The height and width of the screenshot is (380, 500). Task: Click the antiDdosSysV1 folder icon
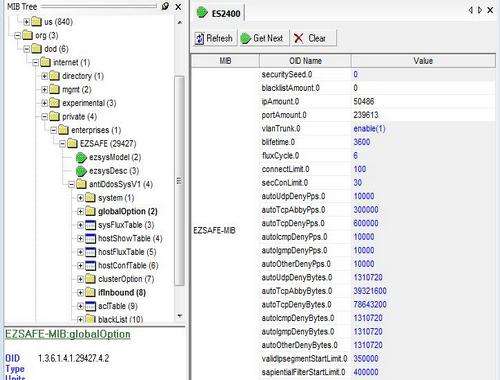tap(81, 184)
